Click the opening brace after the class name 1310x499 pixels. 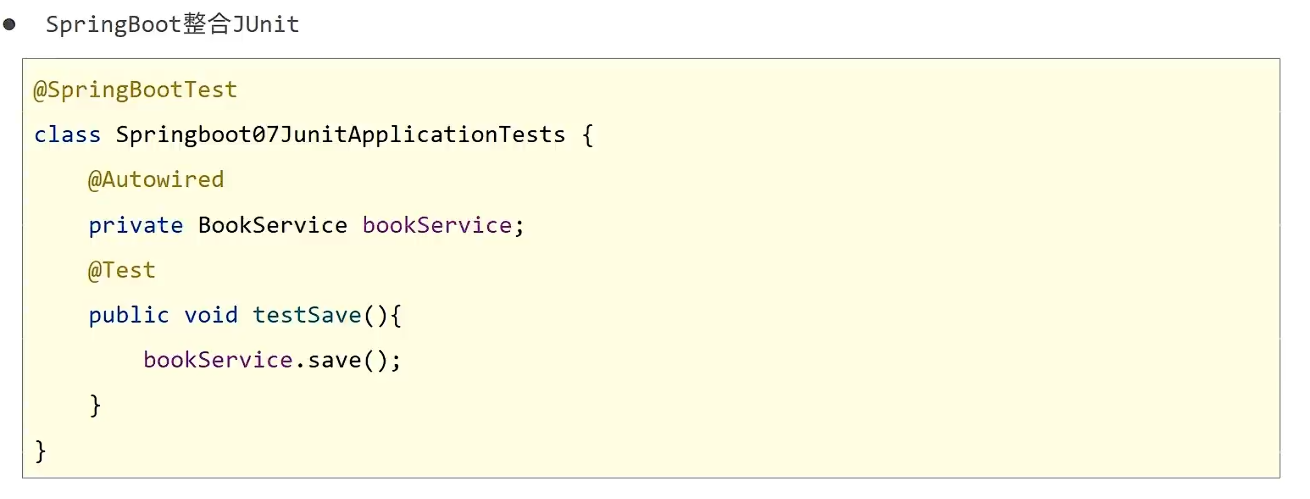[587, 135]
